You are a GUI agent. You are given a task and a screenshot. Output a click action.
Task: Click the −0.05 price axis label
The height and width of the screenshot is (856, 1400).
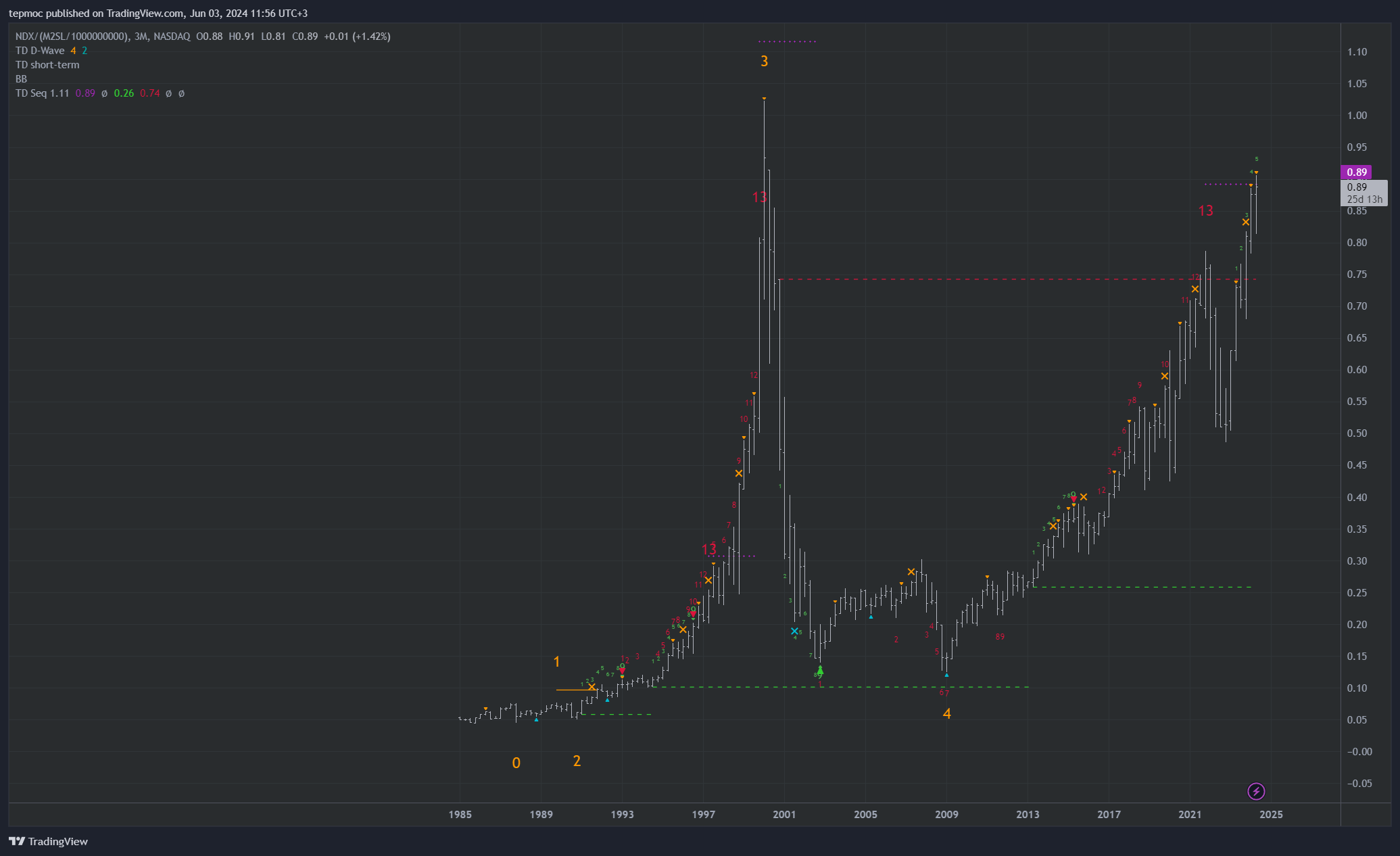(x=1359, y=784)
